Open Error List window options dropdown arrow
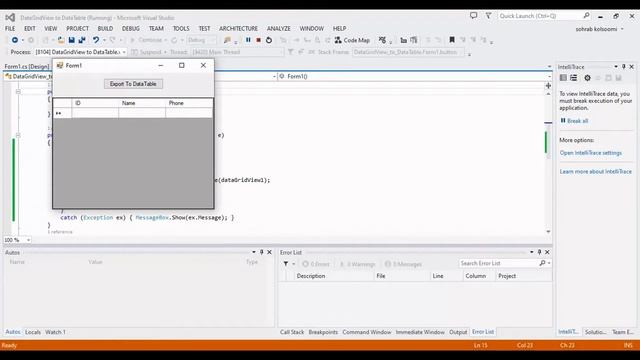This screenshot has width=640, height=360. [x=531, y=252]
